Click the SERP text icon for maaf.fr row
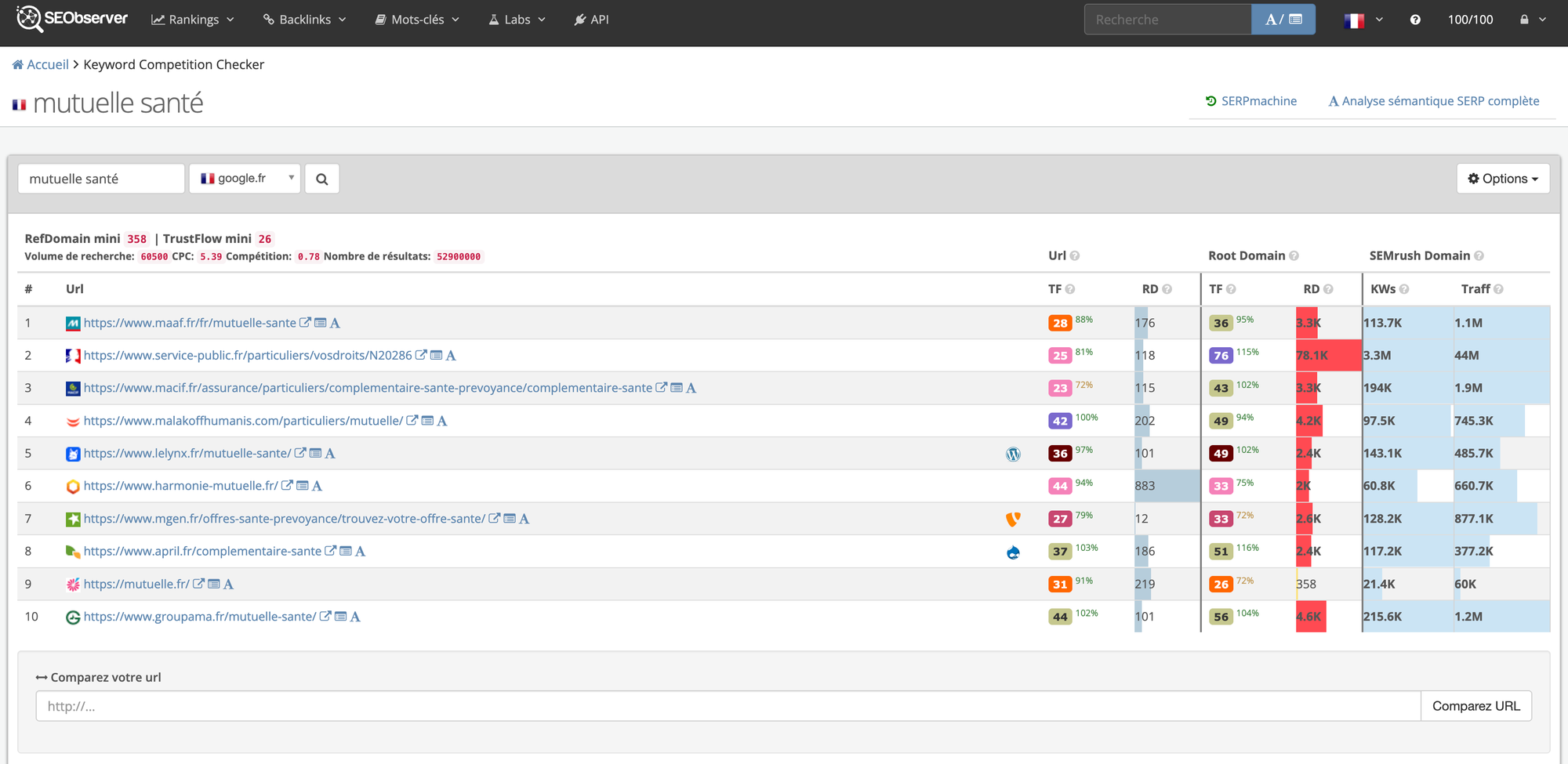Viewport: 1568px width, 764px height. (x=321, y=323)
